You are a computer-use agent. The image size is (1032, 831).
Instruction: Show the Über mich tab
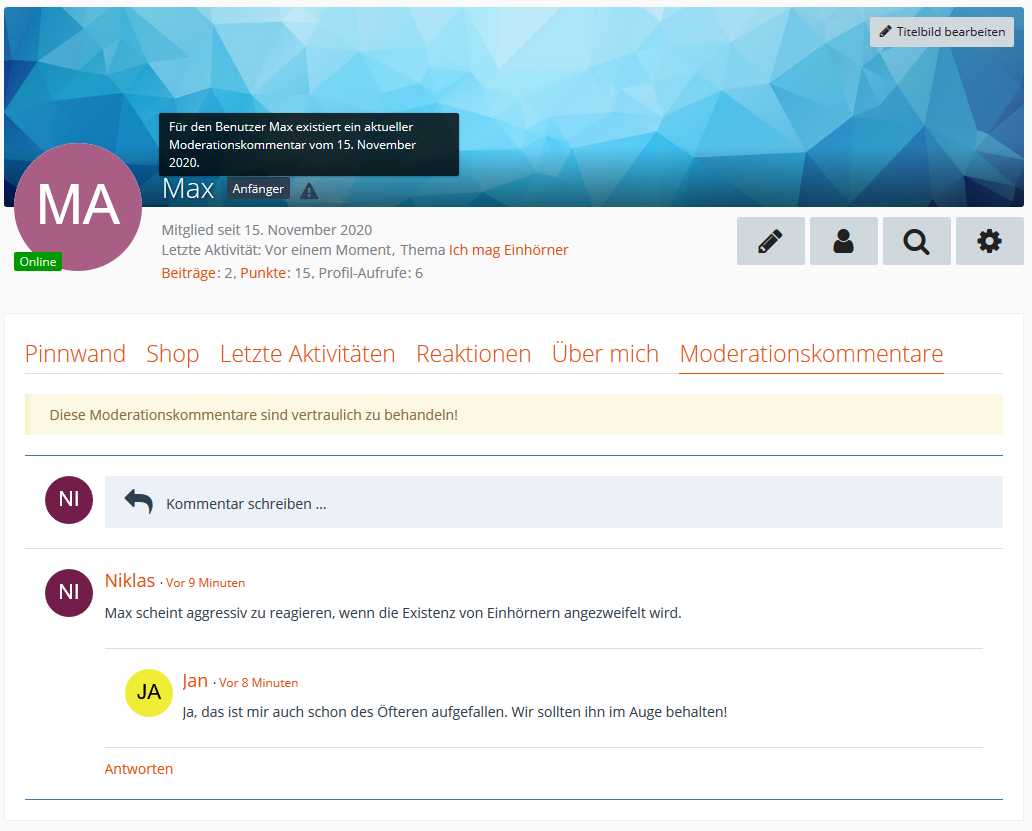[605, 354]
